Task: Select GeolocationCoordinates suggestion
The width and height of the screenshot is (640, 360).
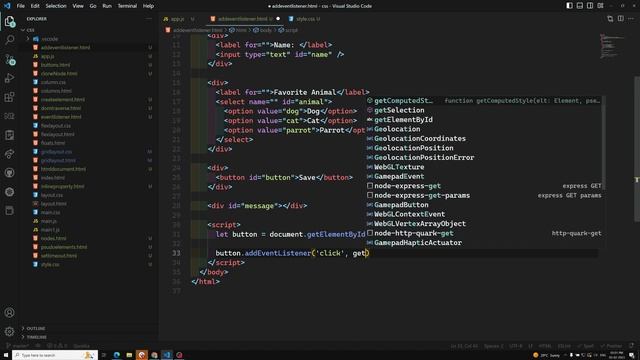Action: (x=484, y=138)
